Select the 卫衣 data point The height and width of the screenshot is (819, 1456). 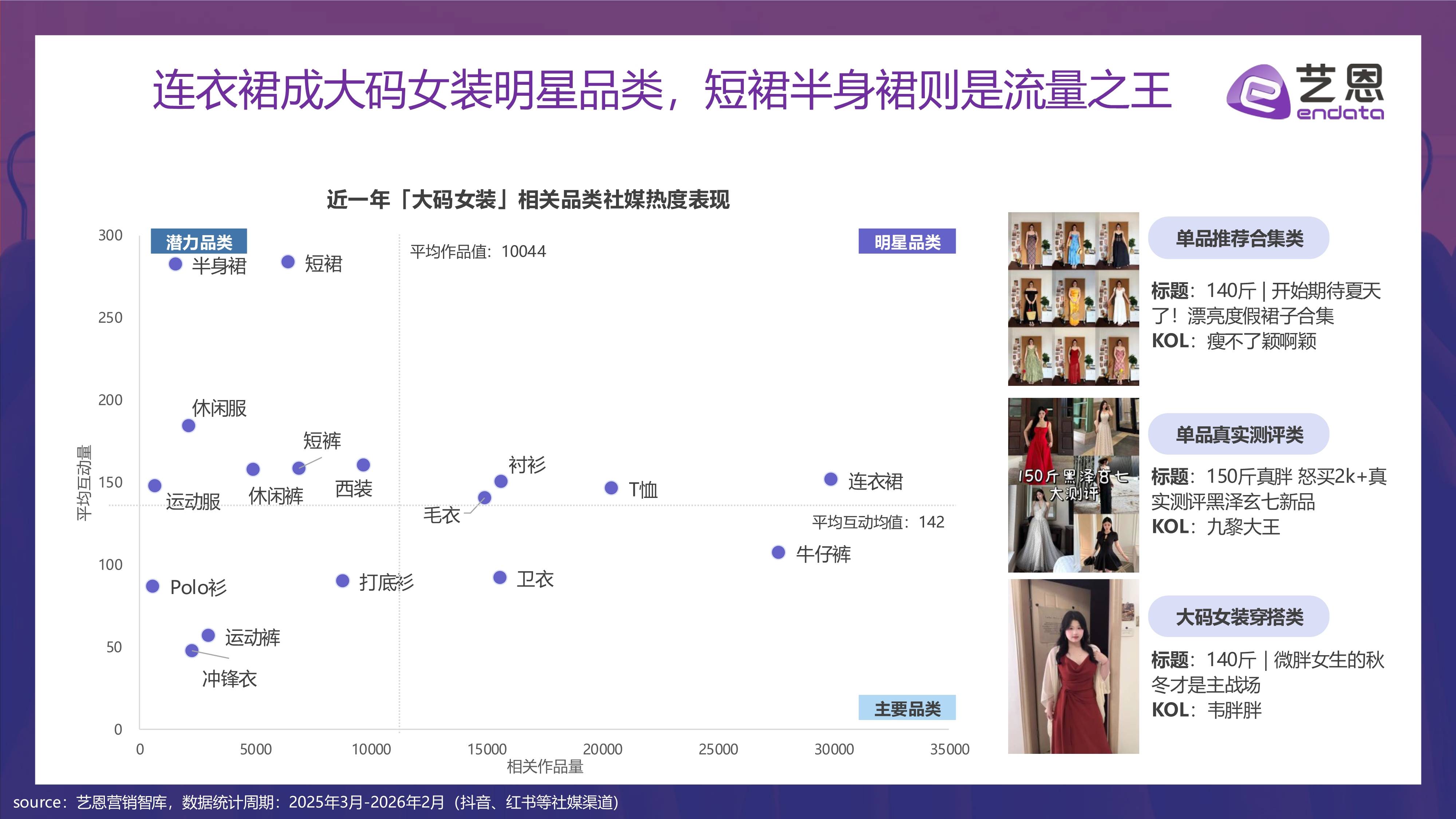[x=500, y=578]
